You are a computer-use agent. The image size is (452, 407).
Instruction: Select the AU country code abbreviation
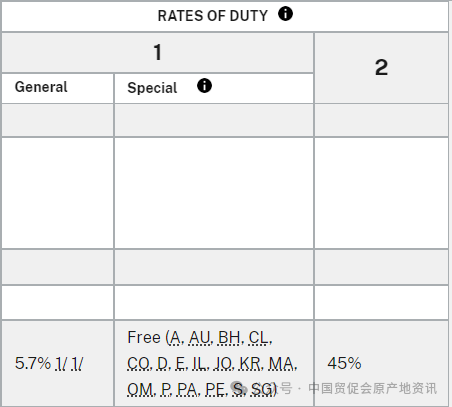click(201, 338)
